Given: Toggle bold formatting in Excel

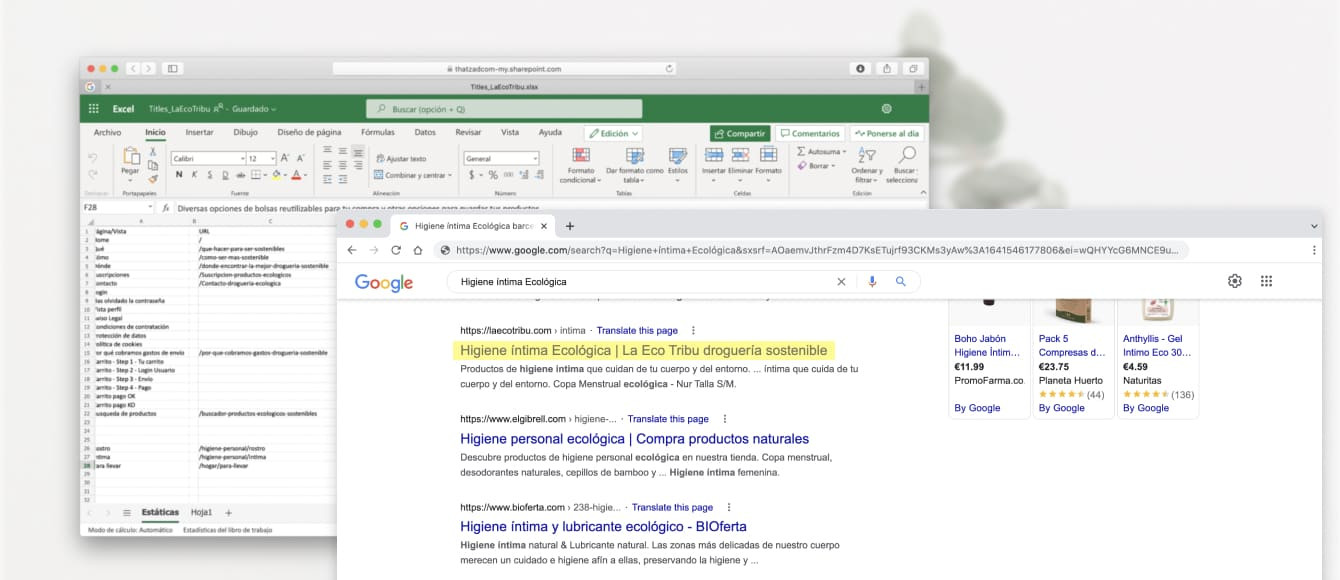Looking at the screenshot, I should [180, 175].
